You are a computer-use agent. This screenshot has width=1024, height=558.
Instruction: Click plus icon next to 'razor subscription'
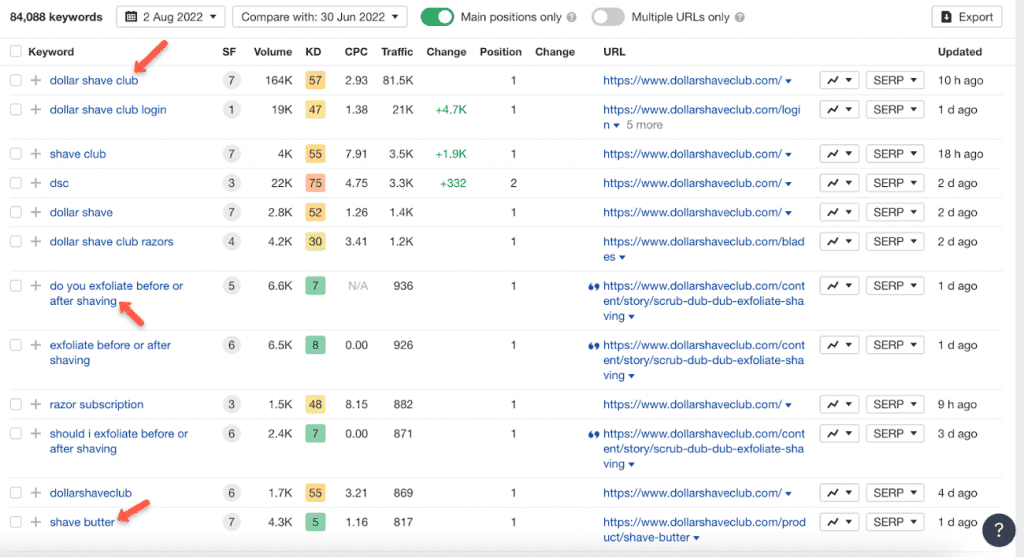click(x=35, y=405)
